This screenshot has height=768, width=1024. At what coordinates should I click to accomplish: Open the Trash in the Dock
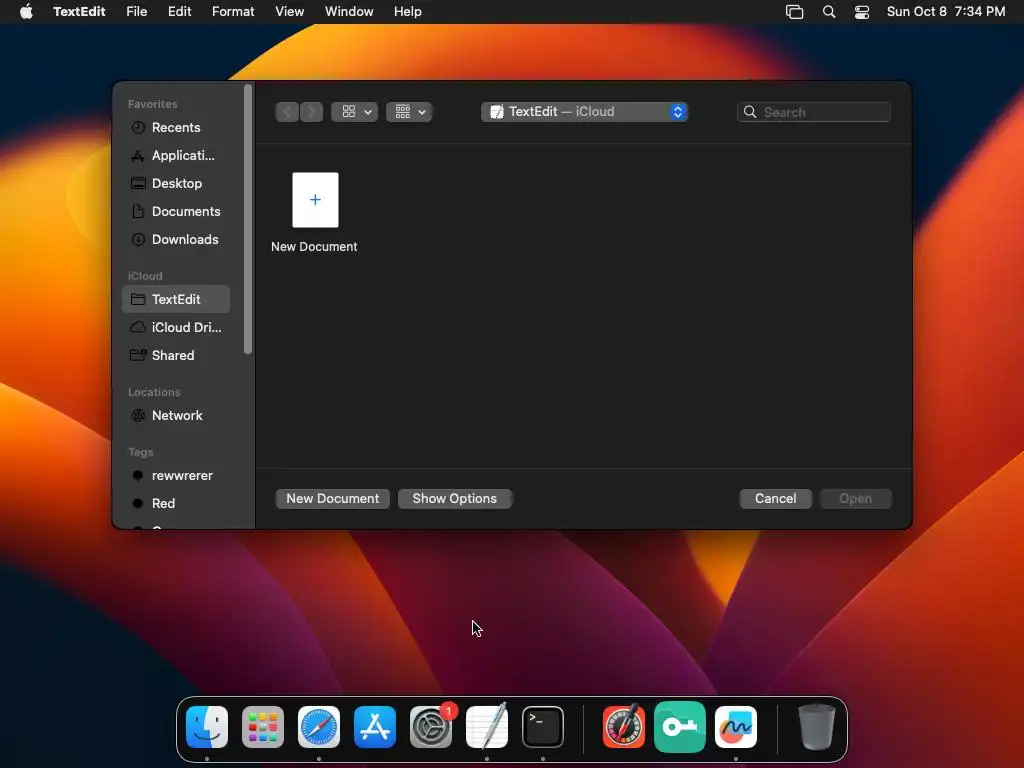click(x=816, y=727)
